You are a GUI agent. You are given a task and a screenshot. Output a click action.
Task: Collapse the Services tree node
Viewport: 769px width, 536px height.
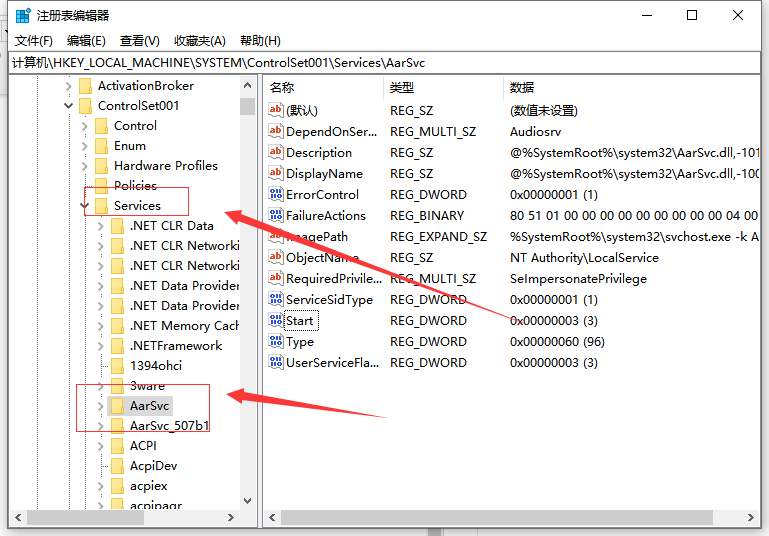[84, 206]
